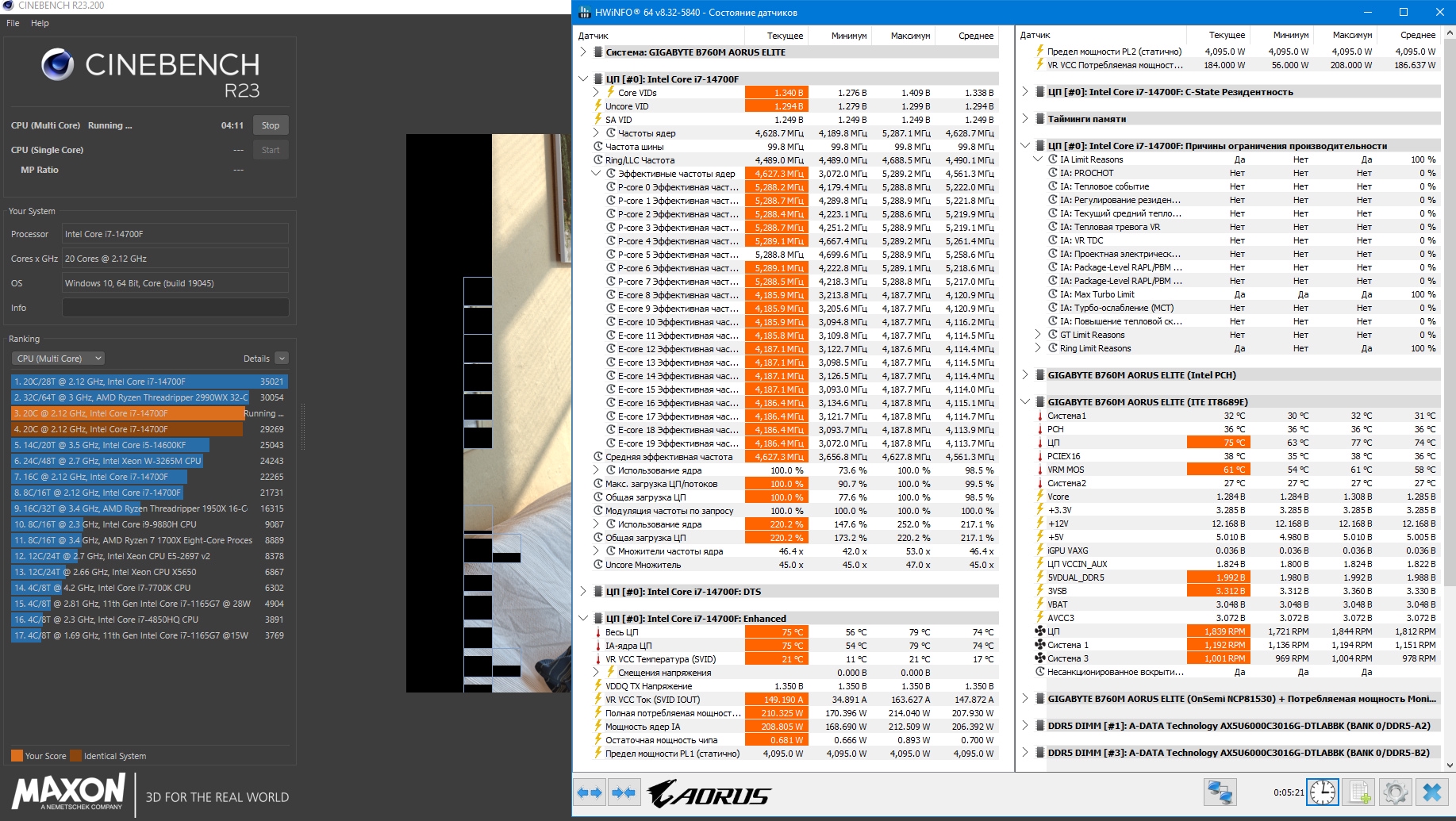Expand the DDR5 DIMM [#1] A-DATA section

click(x=1025, y=726)
